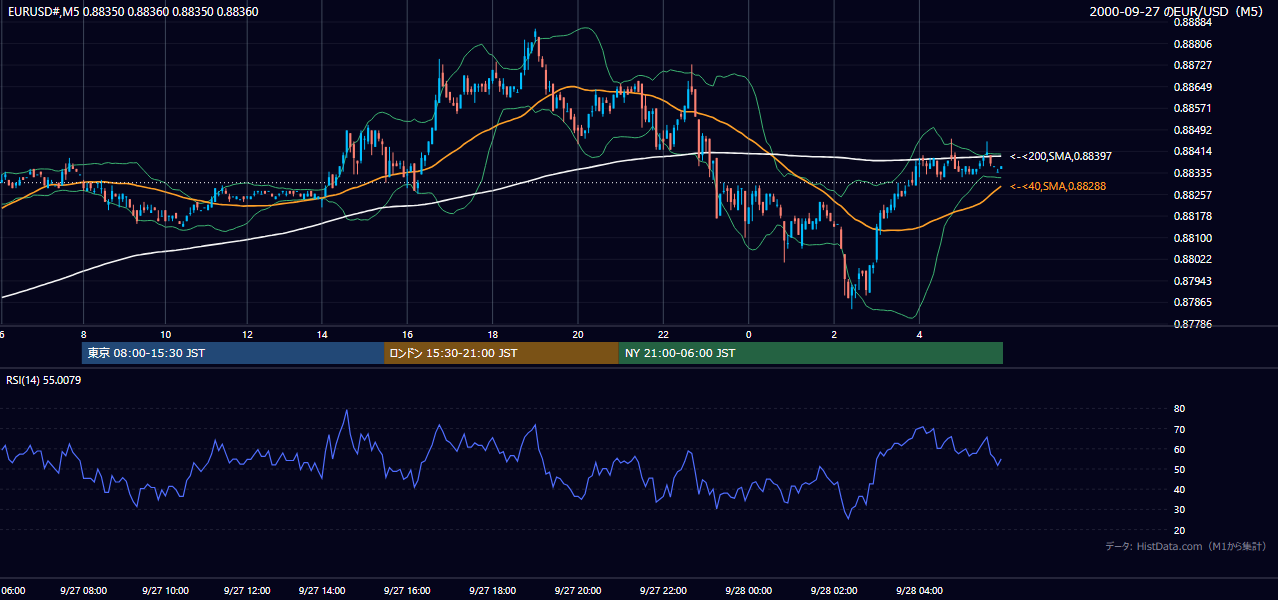Click the 9/27 12:00 bottom time label
1278x600 pixels.
(x=245, y=590)
